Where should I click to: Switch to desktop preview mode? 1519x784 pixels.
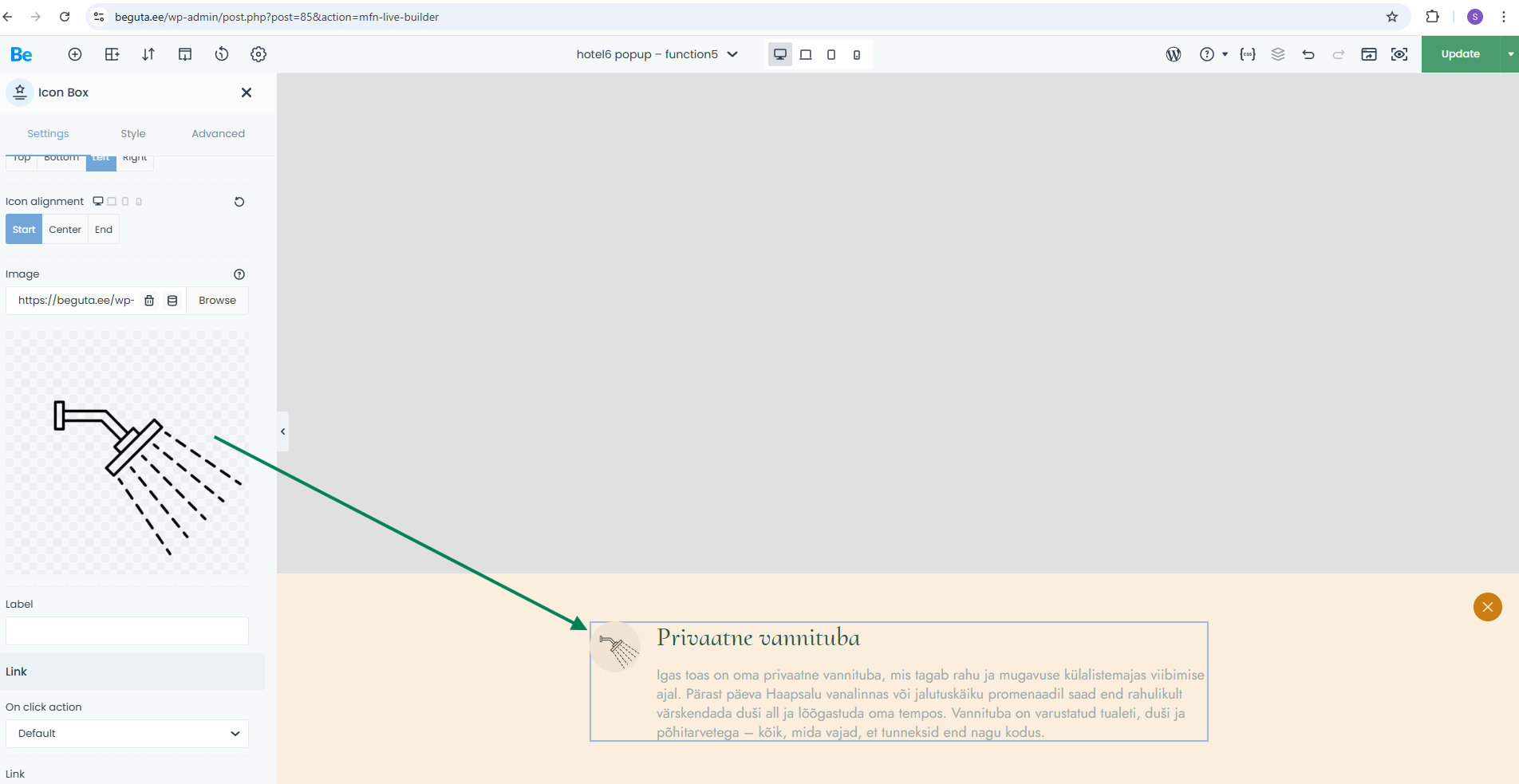tap(780, 54)
